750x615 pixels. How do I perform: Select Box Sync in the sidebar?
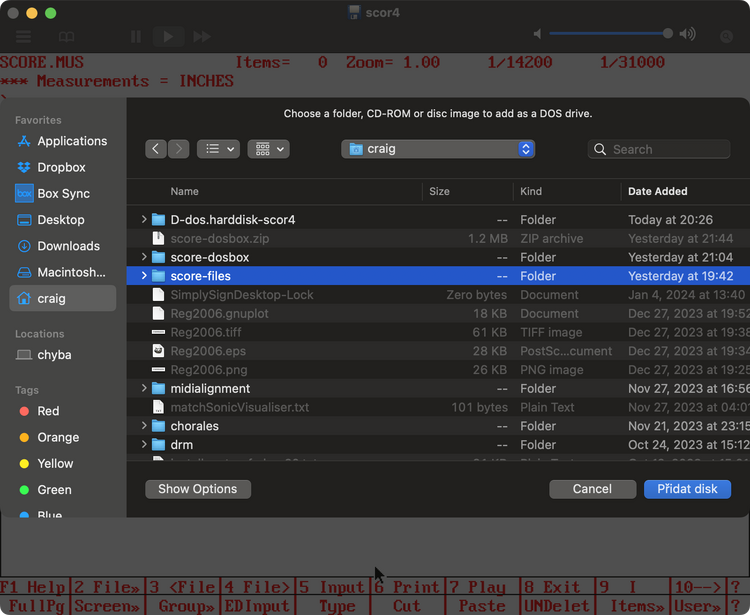63,193
